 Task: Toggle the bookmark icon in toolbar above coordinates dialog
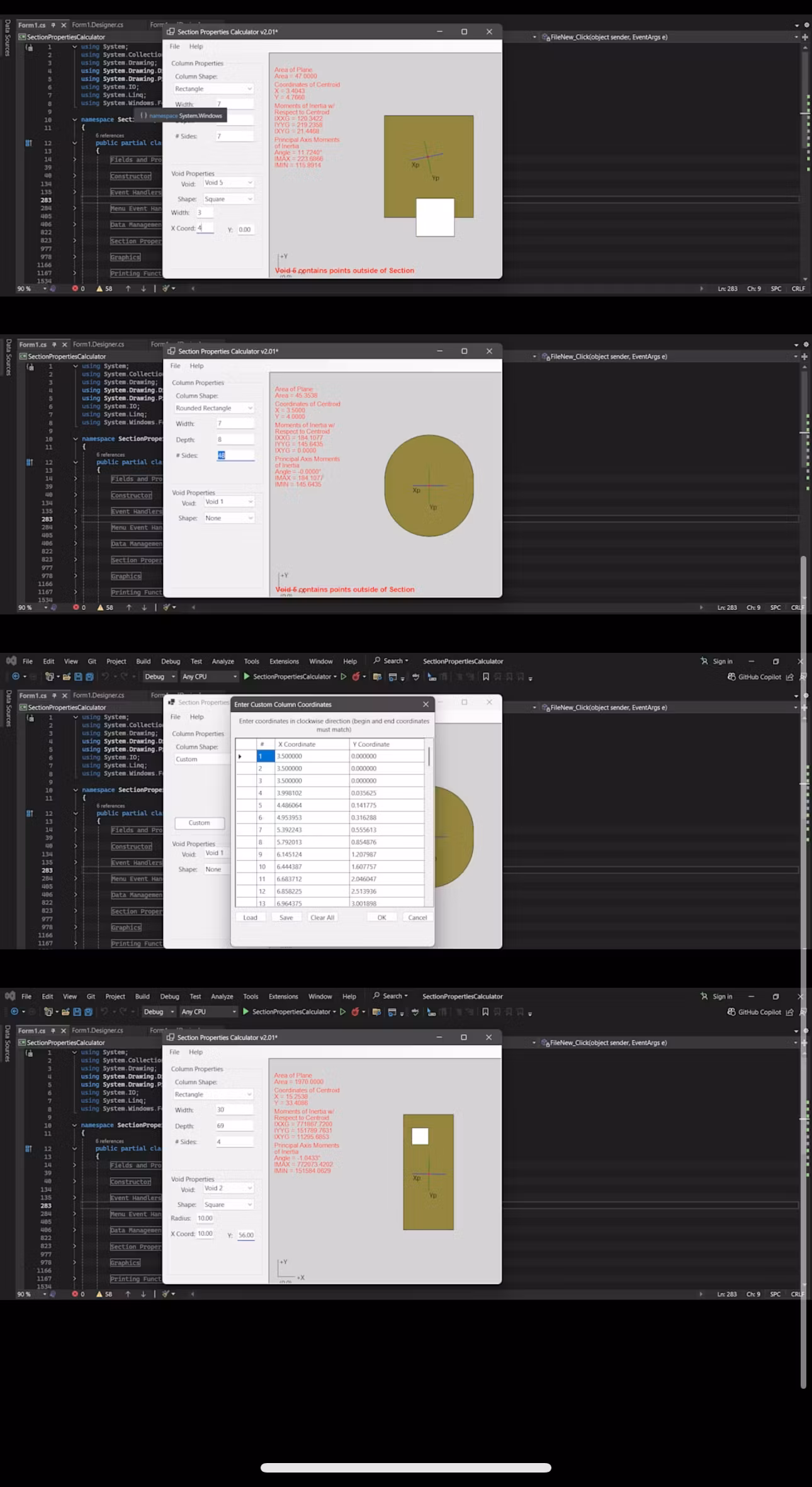click(485, 677)
